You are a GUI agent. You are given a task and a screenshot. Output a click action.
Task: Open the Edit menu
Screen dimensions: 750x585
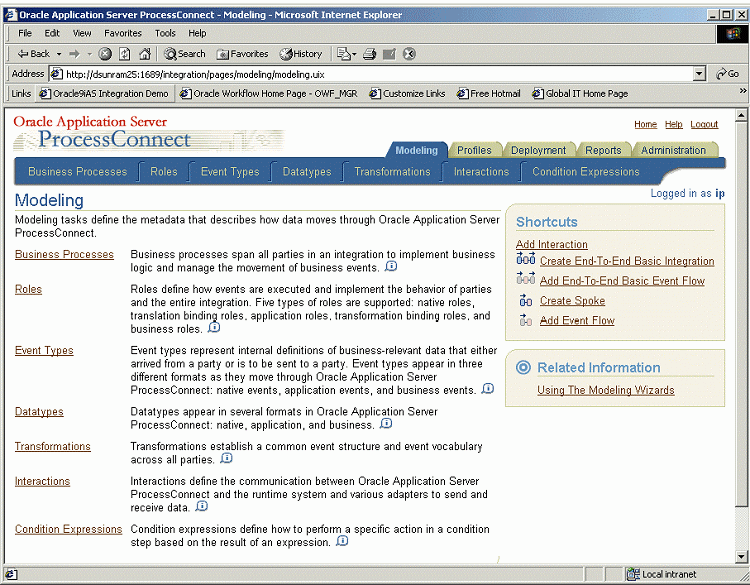coord(52,33)
